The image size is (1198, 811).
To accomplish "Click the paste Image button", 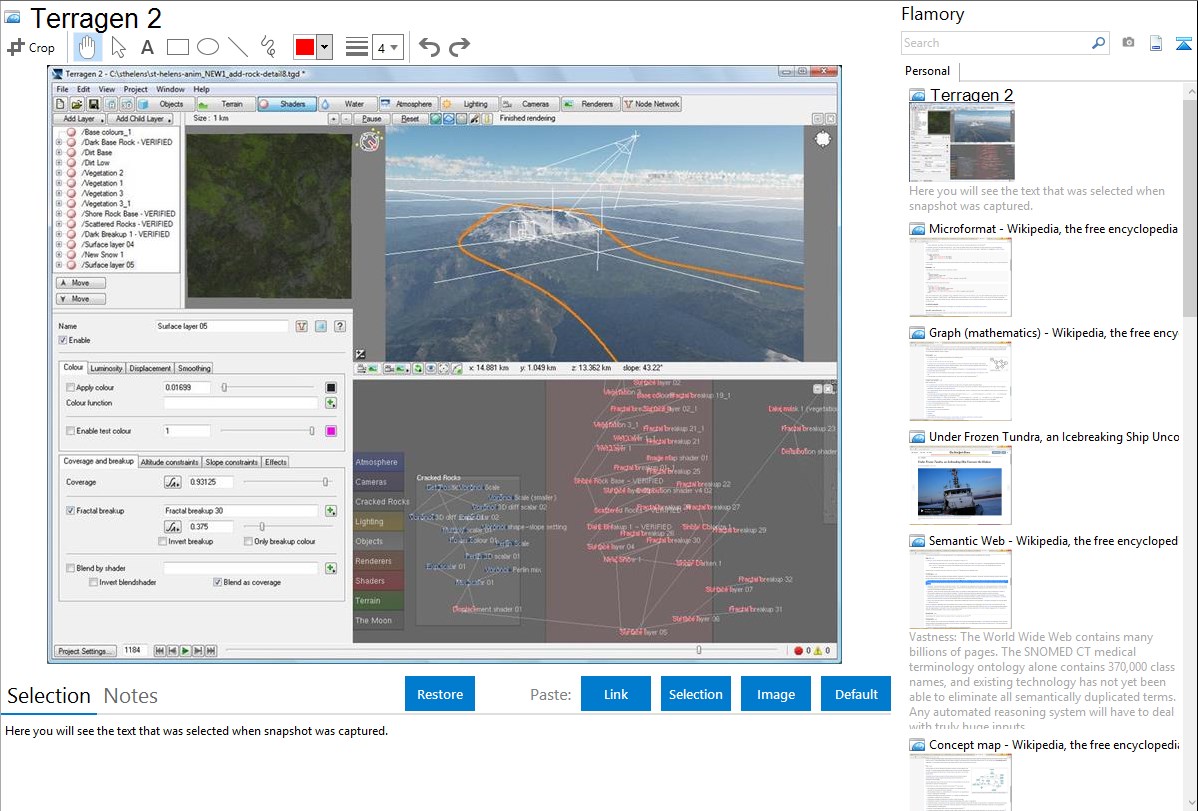I will (775, 694).
